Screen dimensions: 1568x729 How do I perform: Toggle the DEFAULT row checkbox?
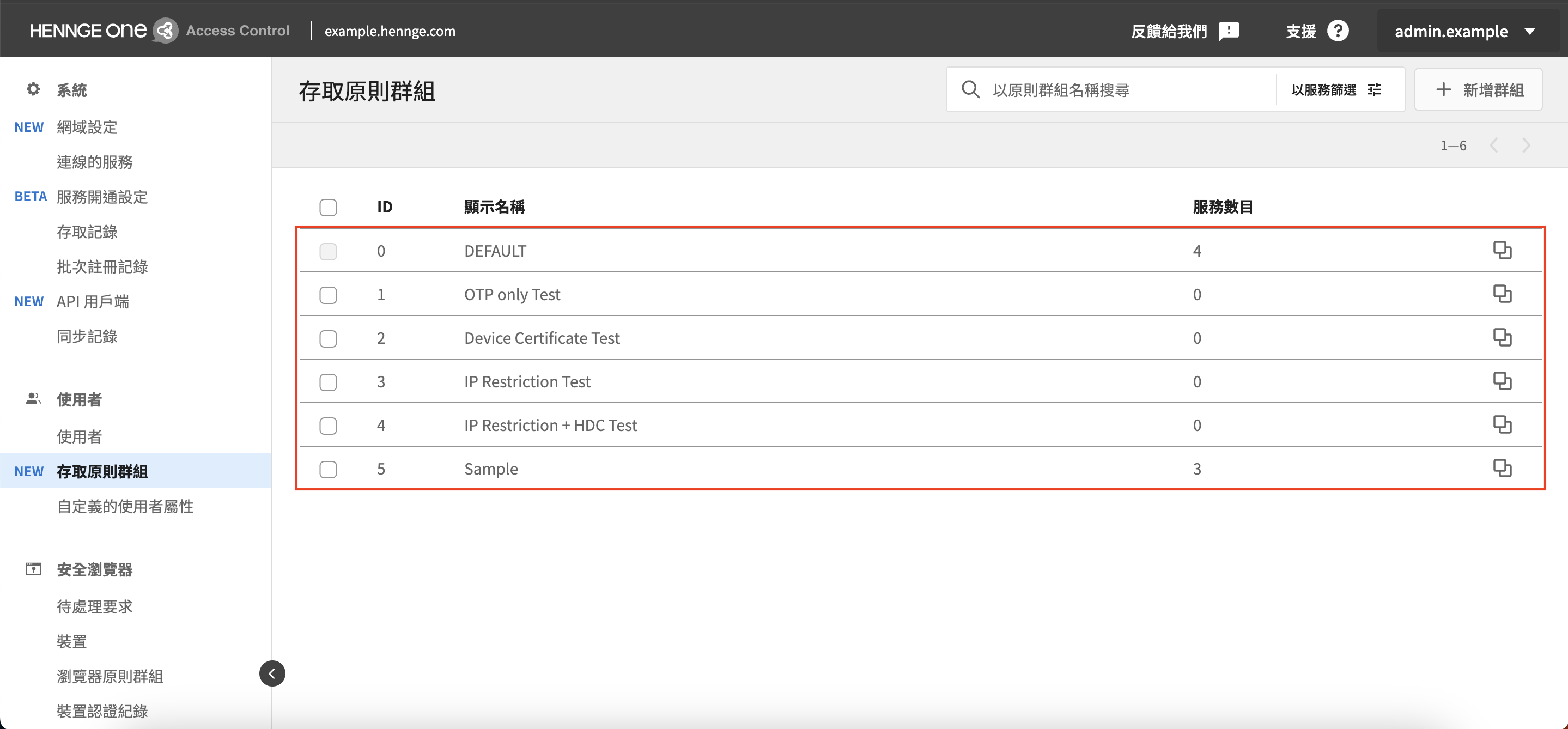coord(328,251)
